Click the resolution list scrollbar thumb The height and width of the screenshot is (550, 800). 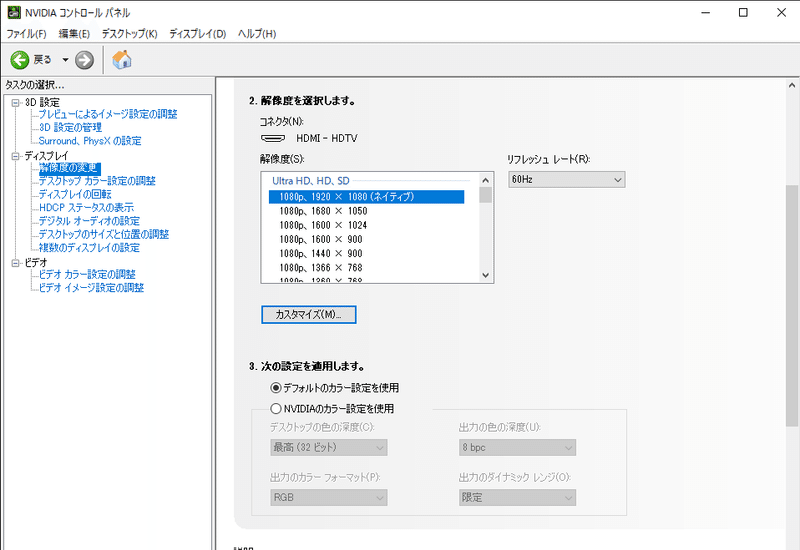click(485, 195)
